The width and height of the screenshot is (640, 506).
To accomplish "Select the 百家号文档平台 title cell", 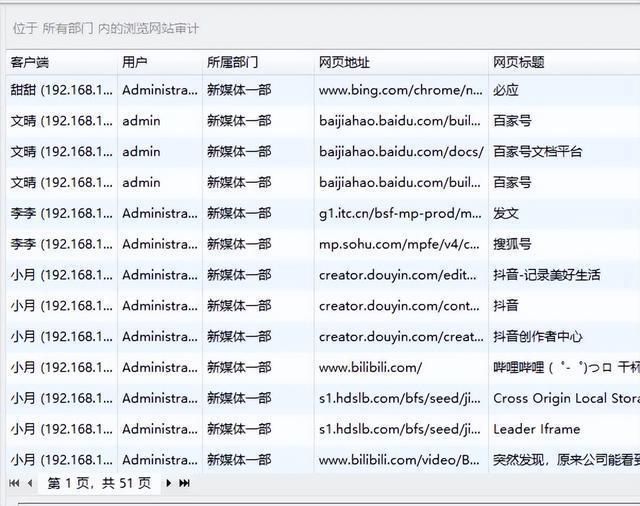I will click(x=564, y=151).
